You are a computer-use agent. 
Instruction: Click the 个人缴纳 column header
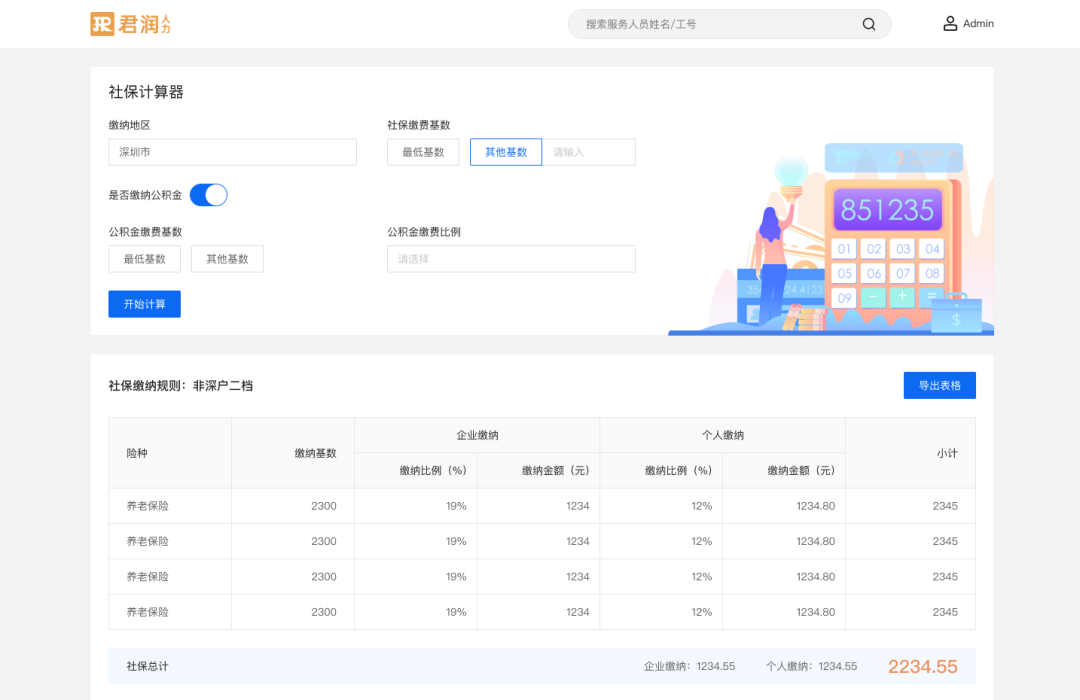coord(721,435)
